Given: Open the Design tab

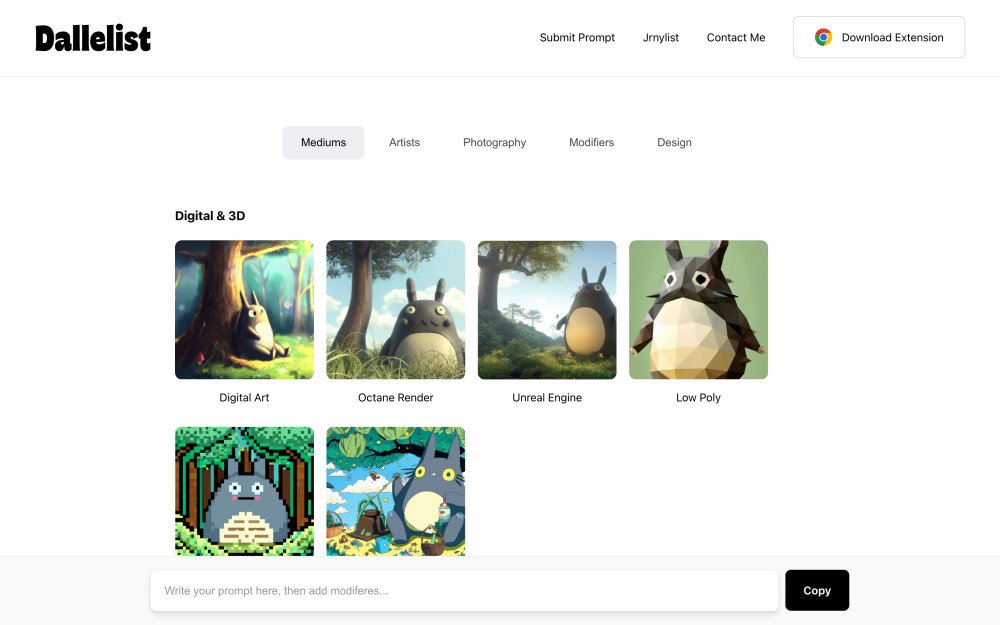Looking at the screenshot, I should tap(674, 143).
